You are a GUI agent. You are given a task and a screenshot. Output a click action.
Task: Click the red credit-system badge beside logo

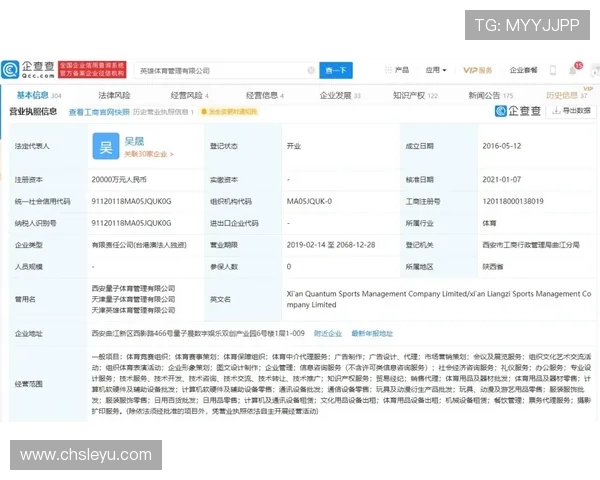tap(92, 70)
